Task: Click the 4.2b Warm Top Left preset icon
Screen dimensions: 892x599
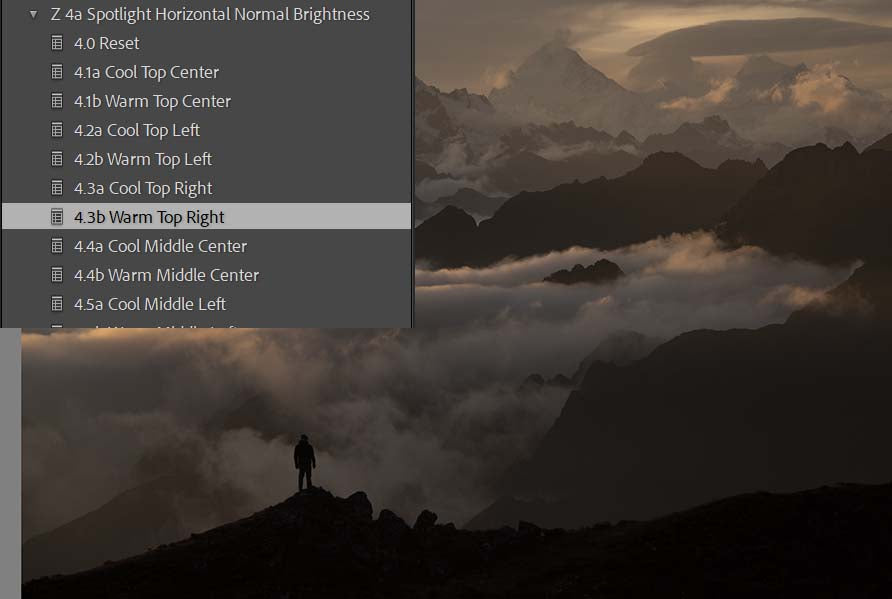Action: coord(57,159)
